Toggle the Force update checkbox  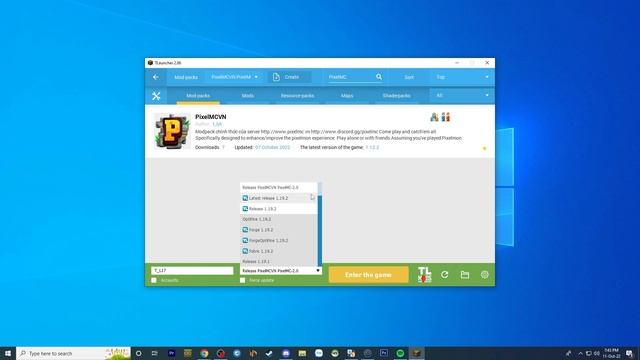click(x=242, y=280)
